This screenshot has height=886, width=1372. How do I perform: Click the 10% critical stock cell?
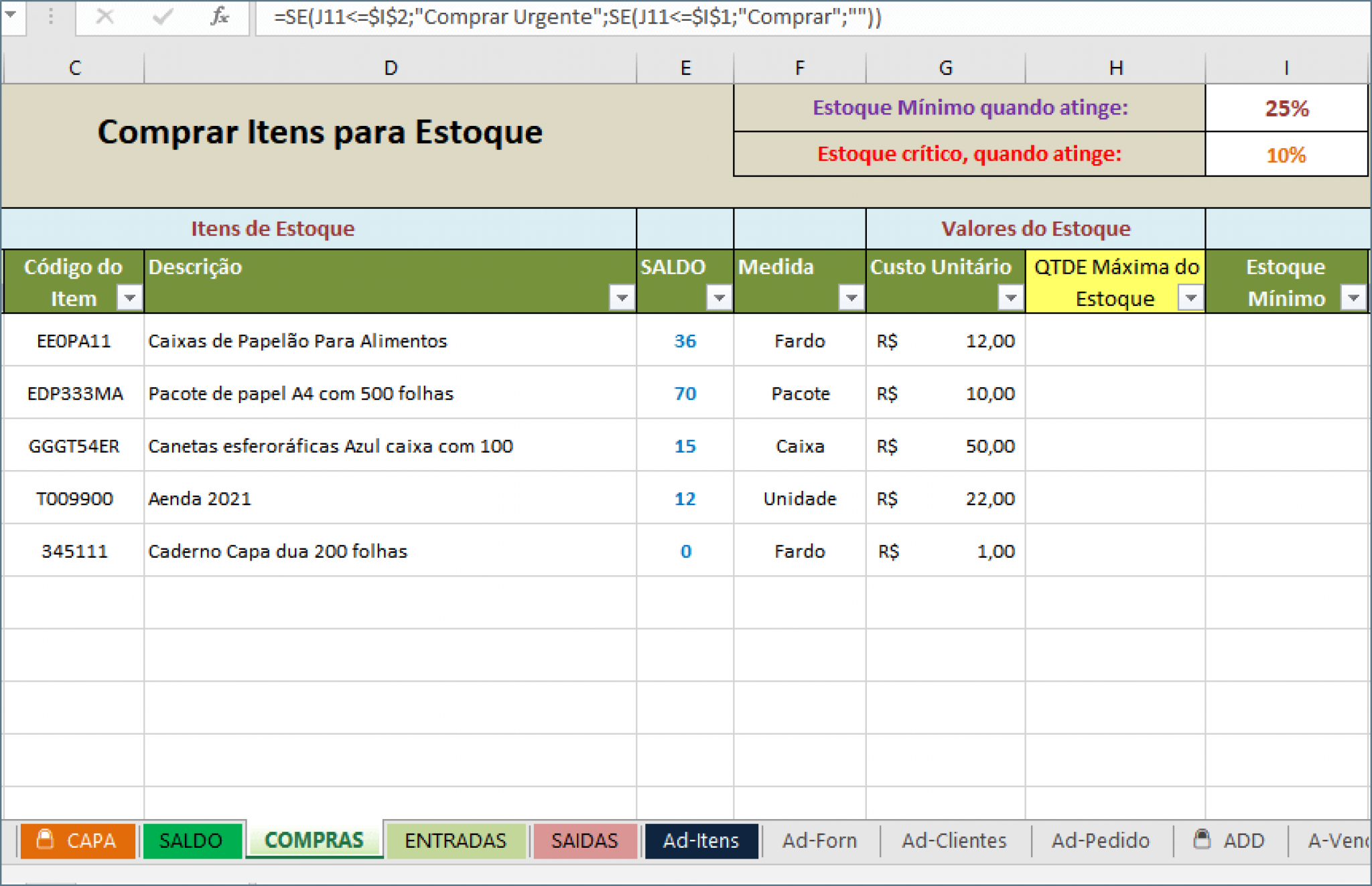click(x=1286, y=155)
